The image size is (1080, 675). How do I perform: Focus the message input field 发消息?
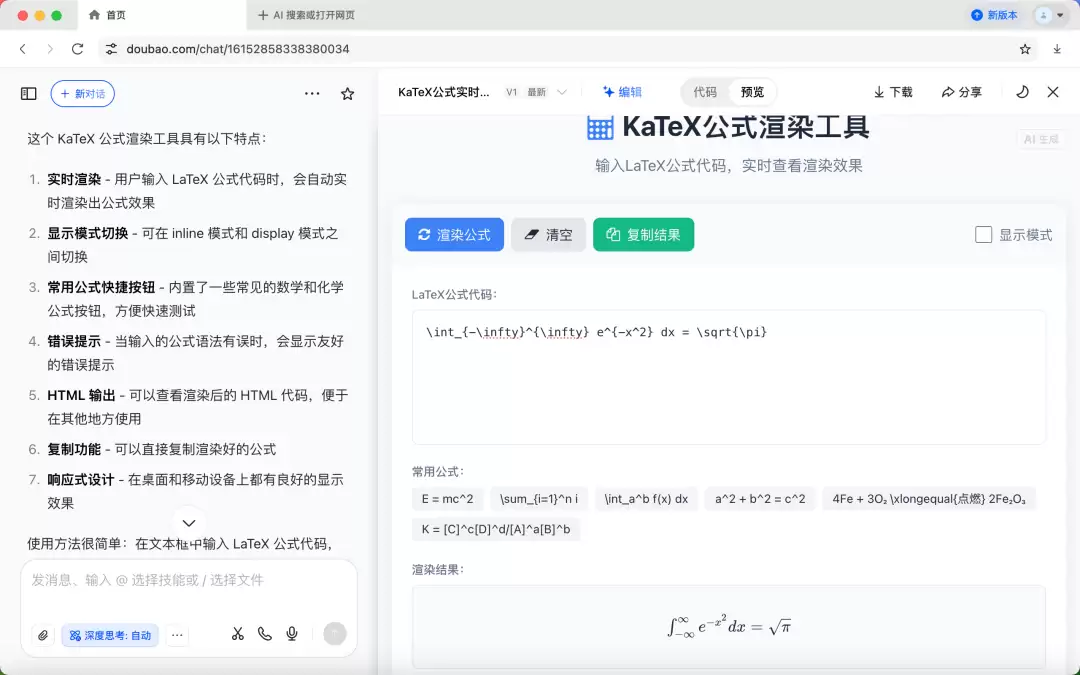189,581
